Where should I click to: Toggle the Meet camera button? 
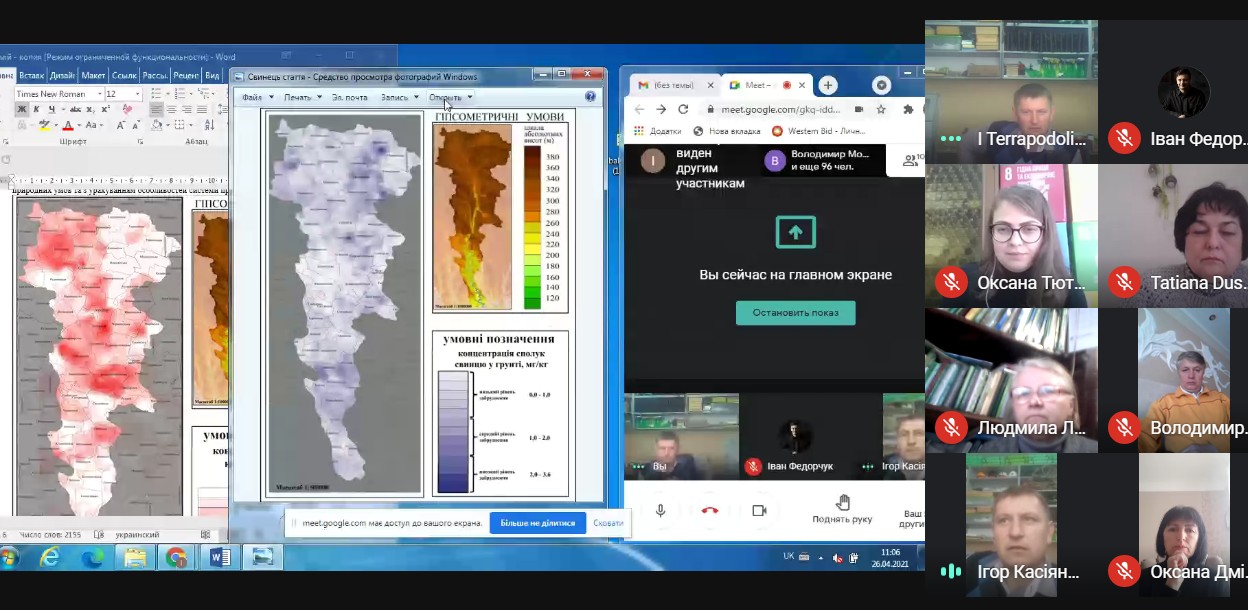758,510
